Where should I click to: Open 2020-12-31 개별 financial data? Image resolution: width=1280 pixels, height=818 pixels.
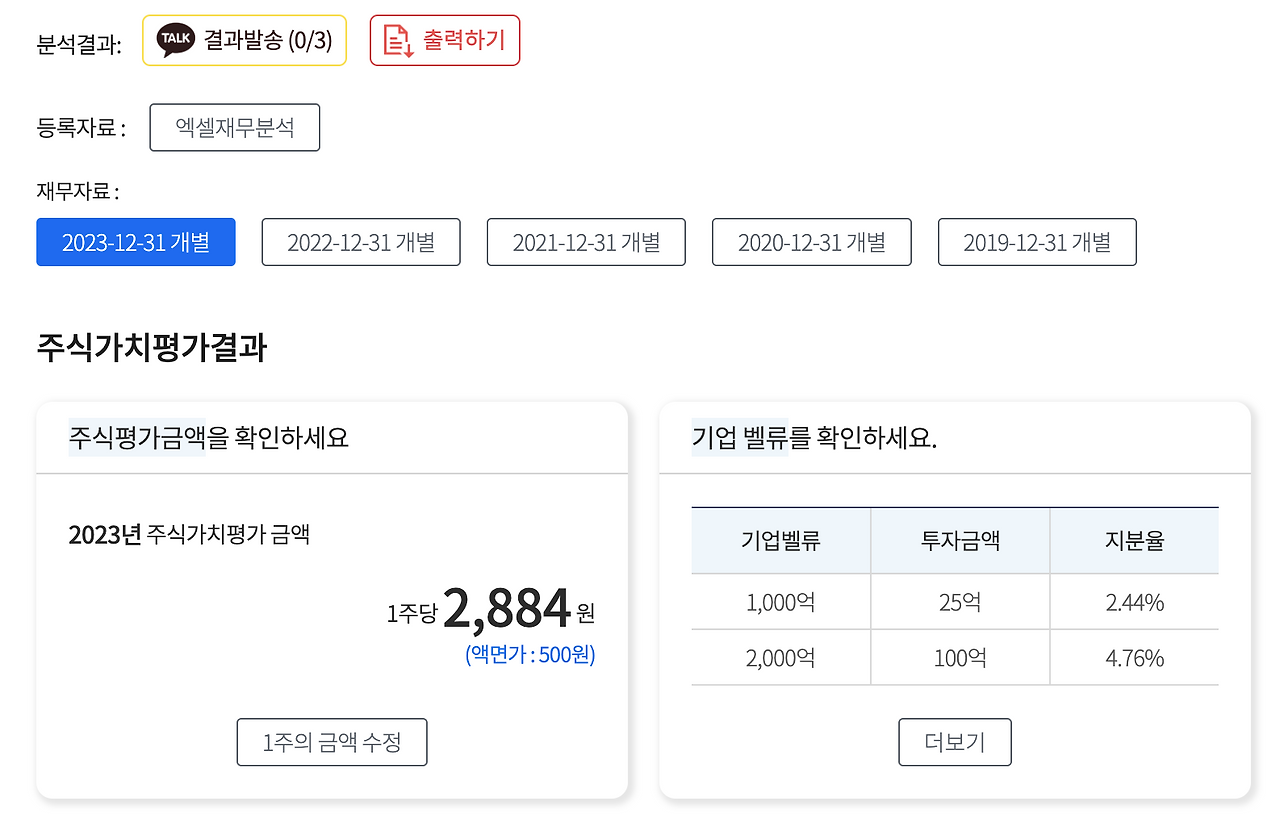(811, 241)
